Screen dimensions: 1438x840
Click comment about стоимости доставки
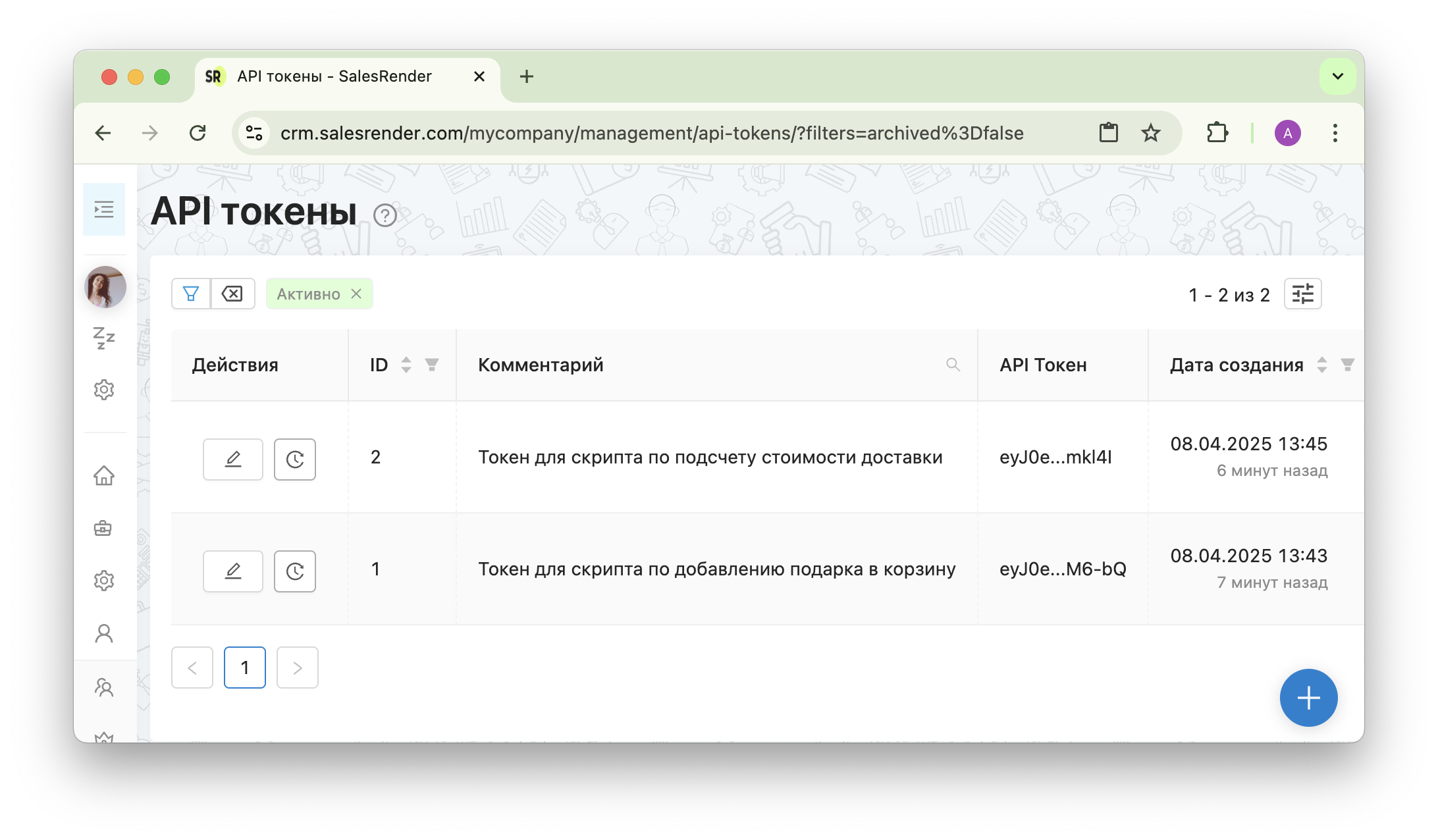[710, 457]
